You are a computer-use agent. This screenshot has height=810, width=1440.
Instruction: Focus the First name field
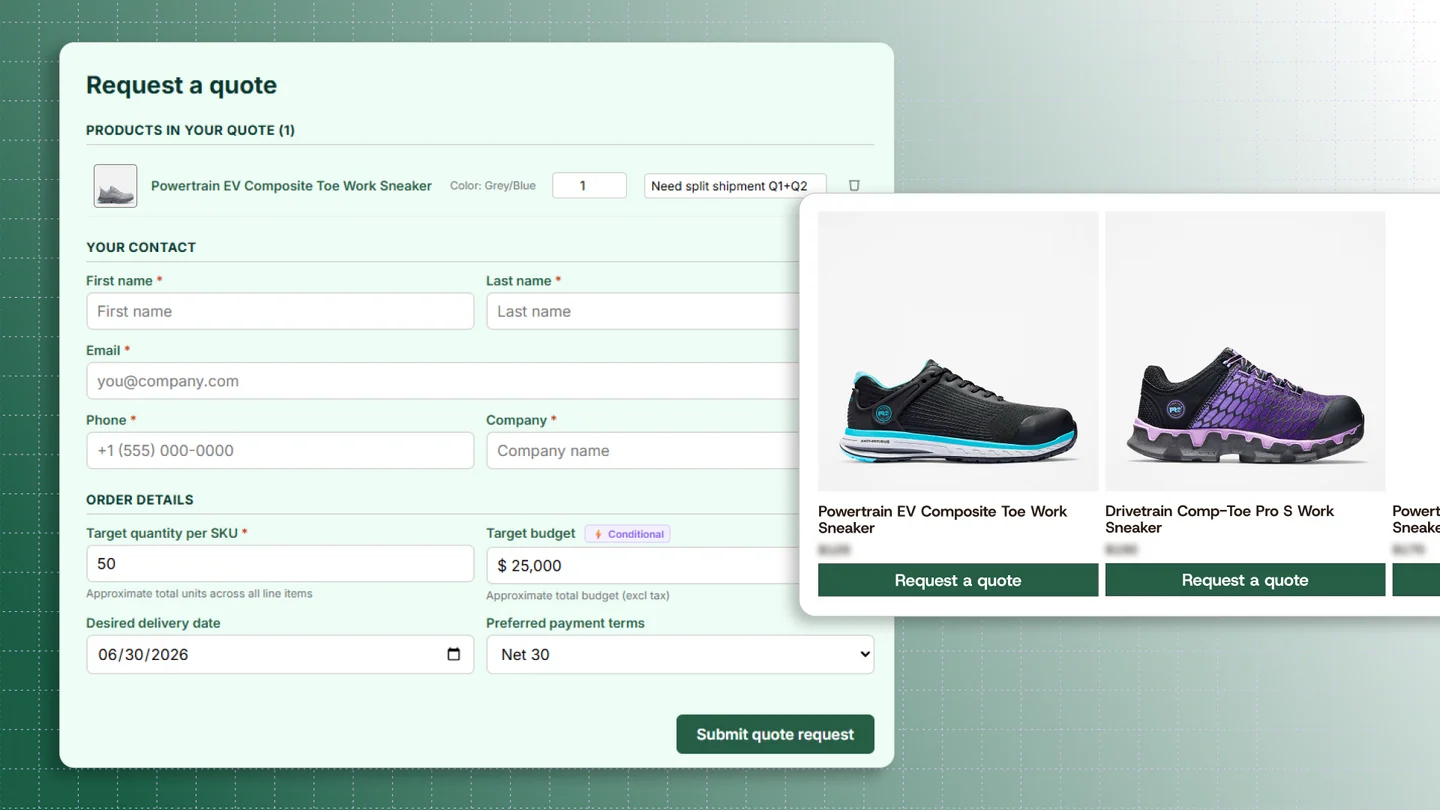point(280,311)
